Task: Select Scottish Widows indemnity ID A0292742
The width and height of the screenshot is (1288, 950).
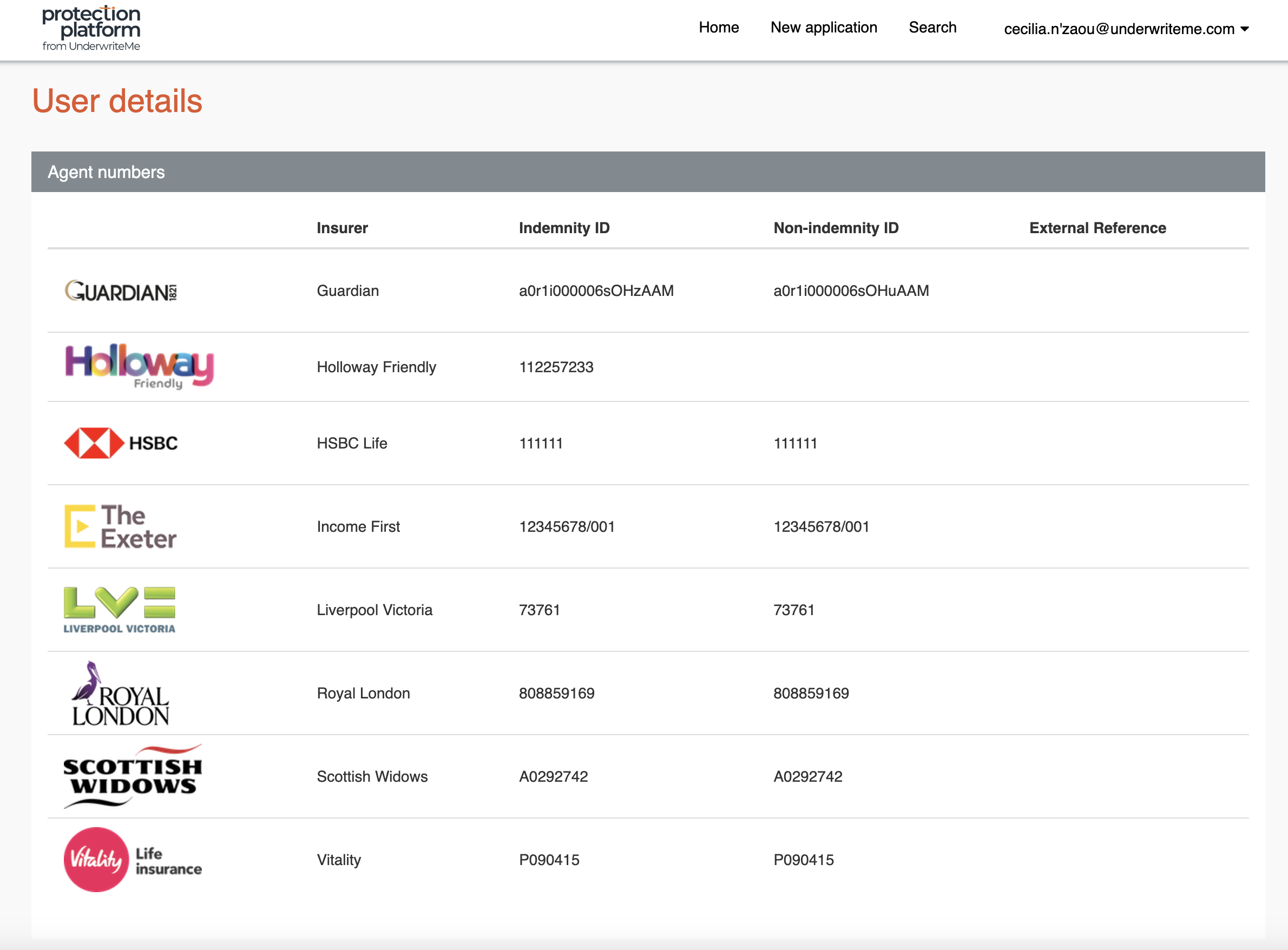Action: (554, 776)
